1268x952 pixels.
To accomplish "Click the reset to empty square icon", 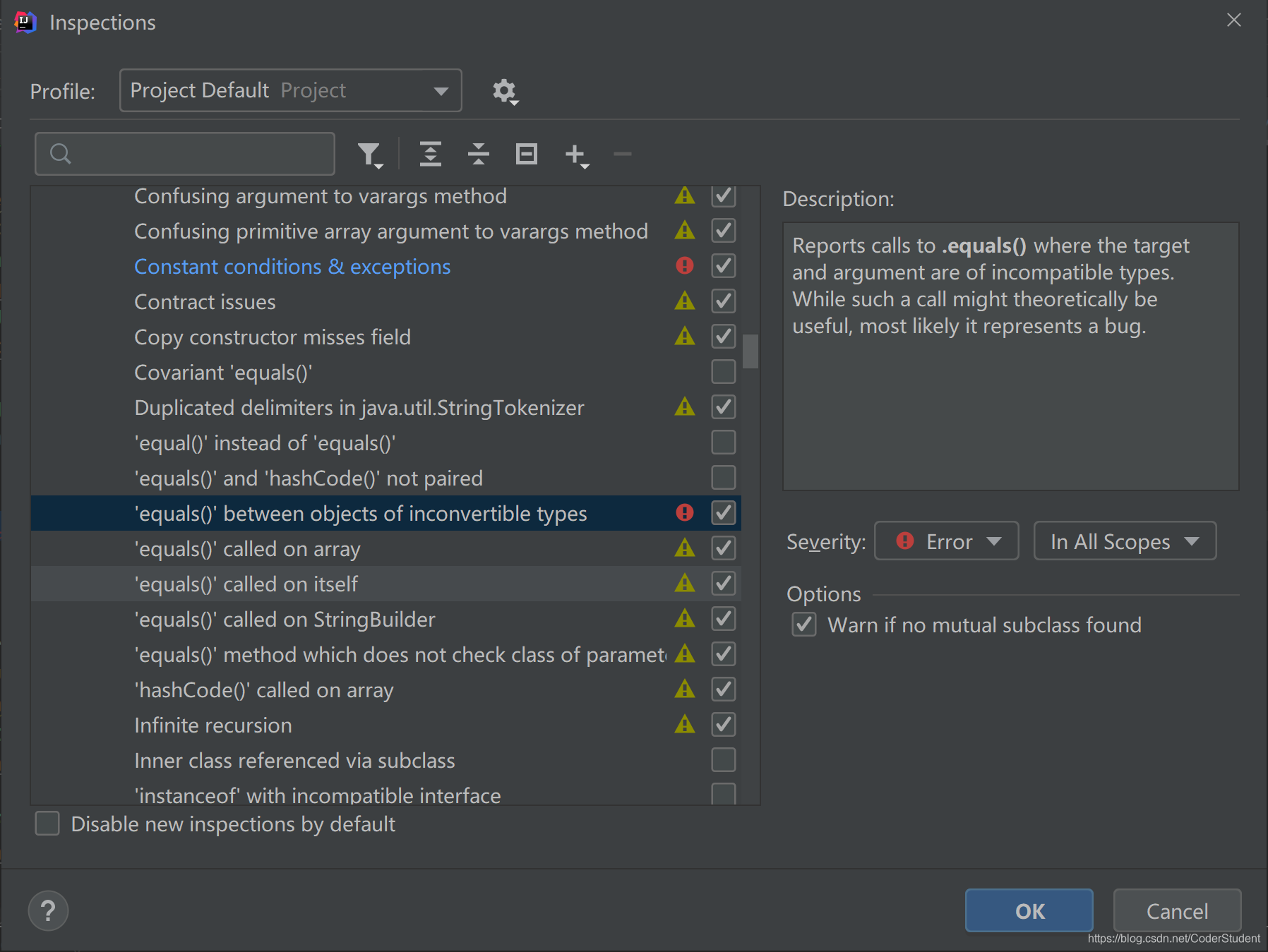I will click(527, 154).
